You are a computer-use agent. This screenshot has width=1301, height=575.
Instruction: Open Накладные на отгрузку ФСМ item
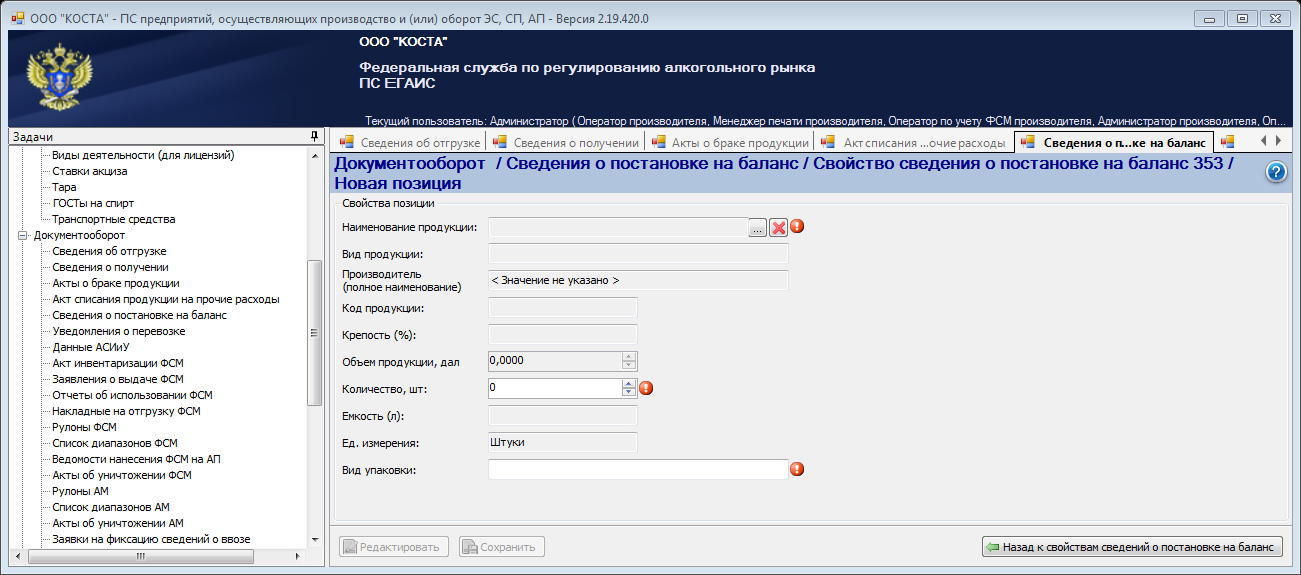tap(126, 411)
